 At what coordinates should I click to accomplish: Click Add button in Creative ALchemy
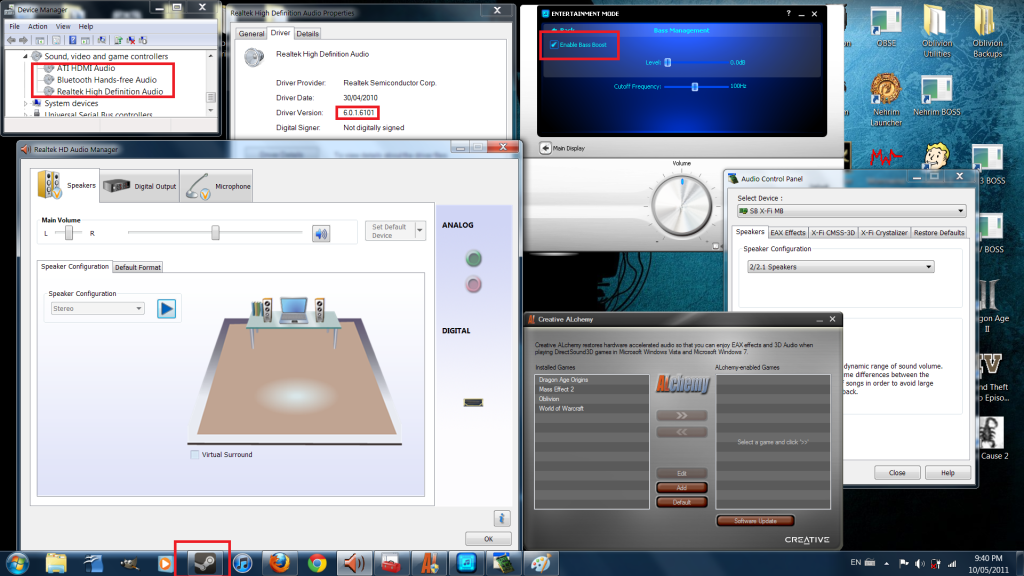coord(682,488)
